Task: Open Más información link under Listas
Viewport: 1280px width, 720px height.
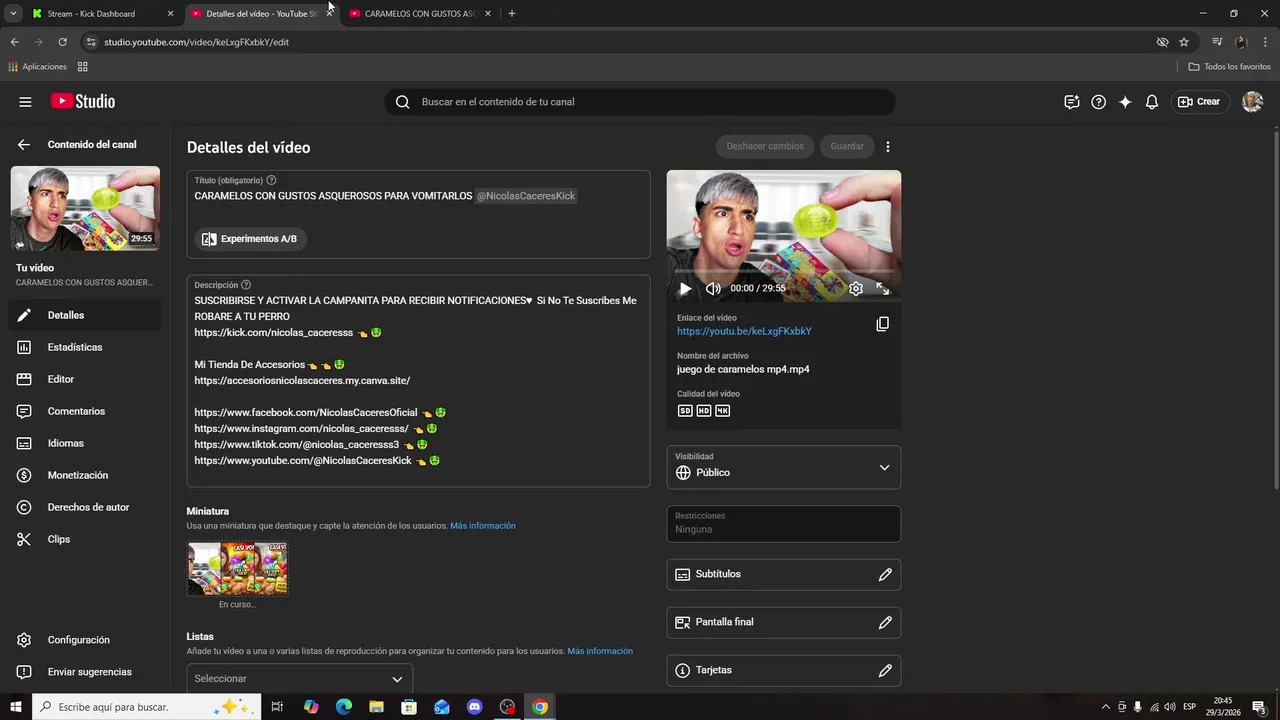Action: (600, 651)
